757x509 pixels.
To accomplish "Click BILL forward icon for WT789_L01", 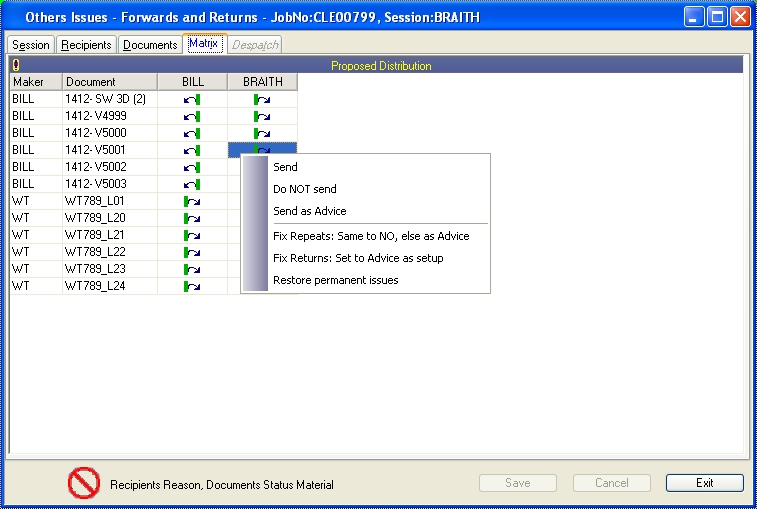I will pos(192,201).
